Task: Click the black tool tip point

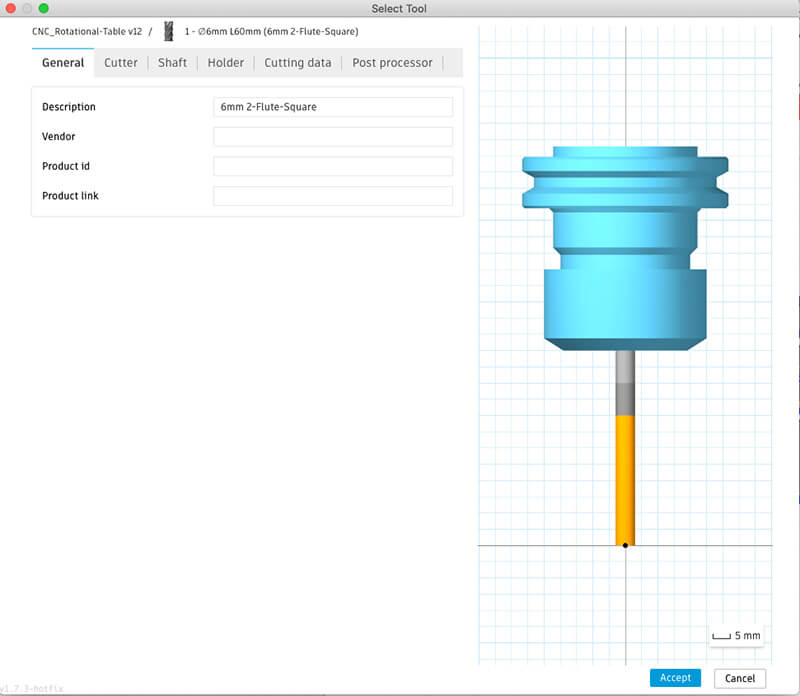Action: 625,545
